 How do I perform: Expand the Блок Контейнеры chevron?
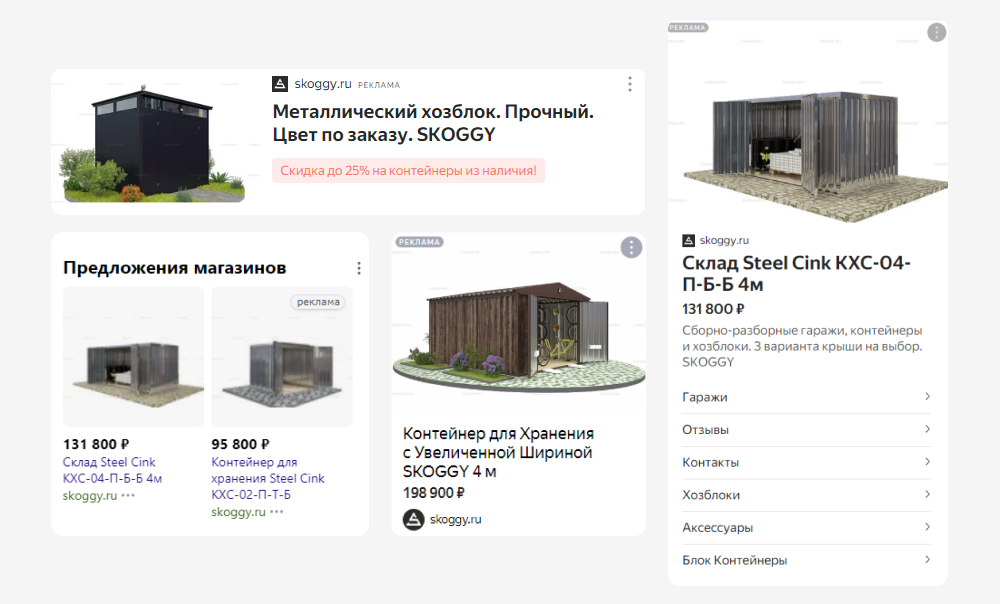(927, 559)
